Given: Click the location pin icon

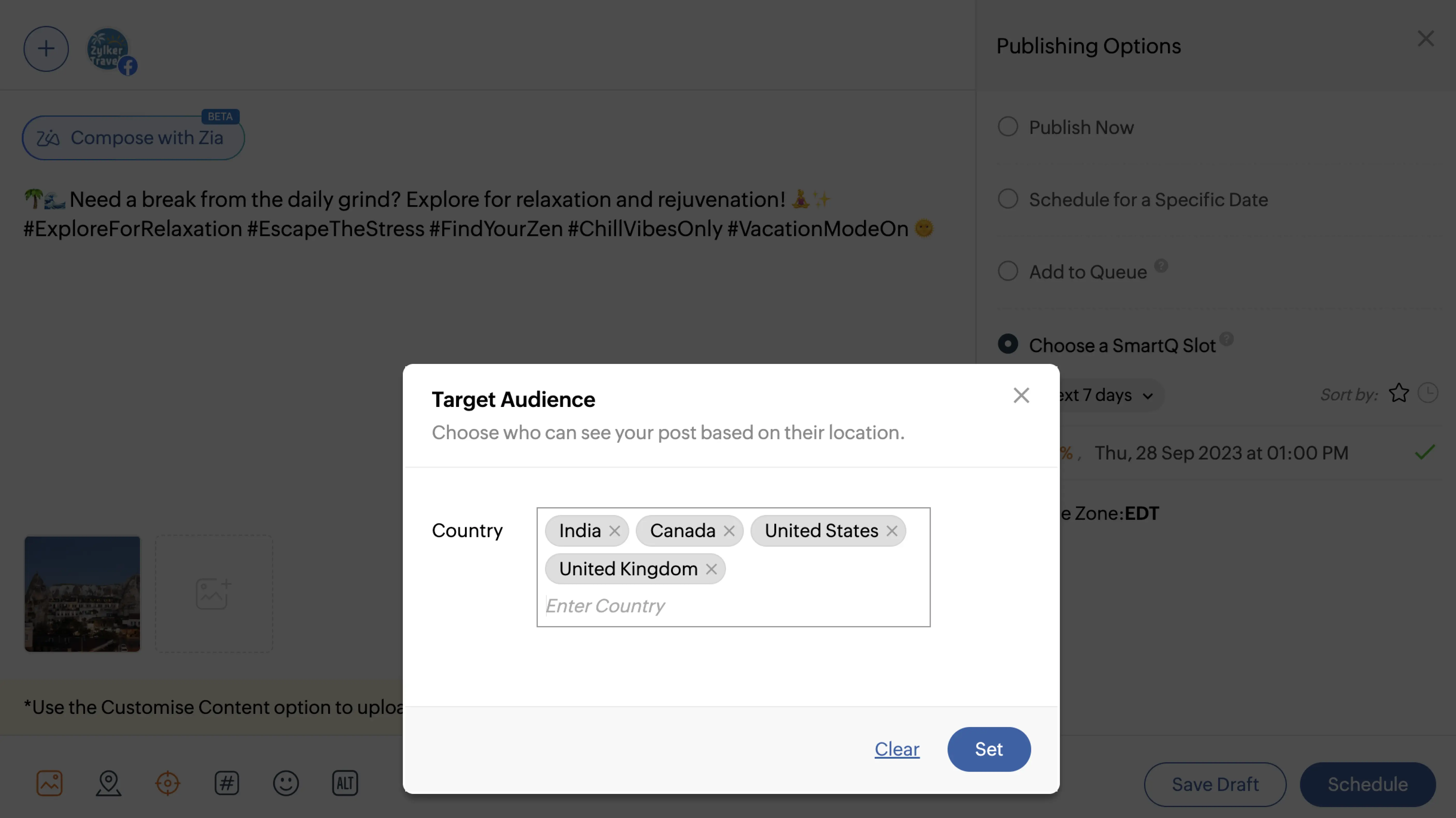Looking at the screenshot, I should point(109,784).
